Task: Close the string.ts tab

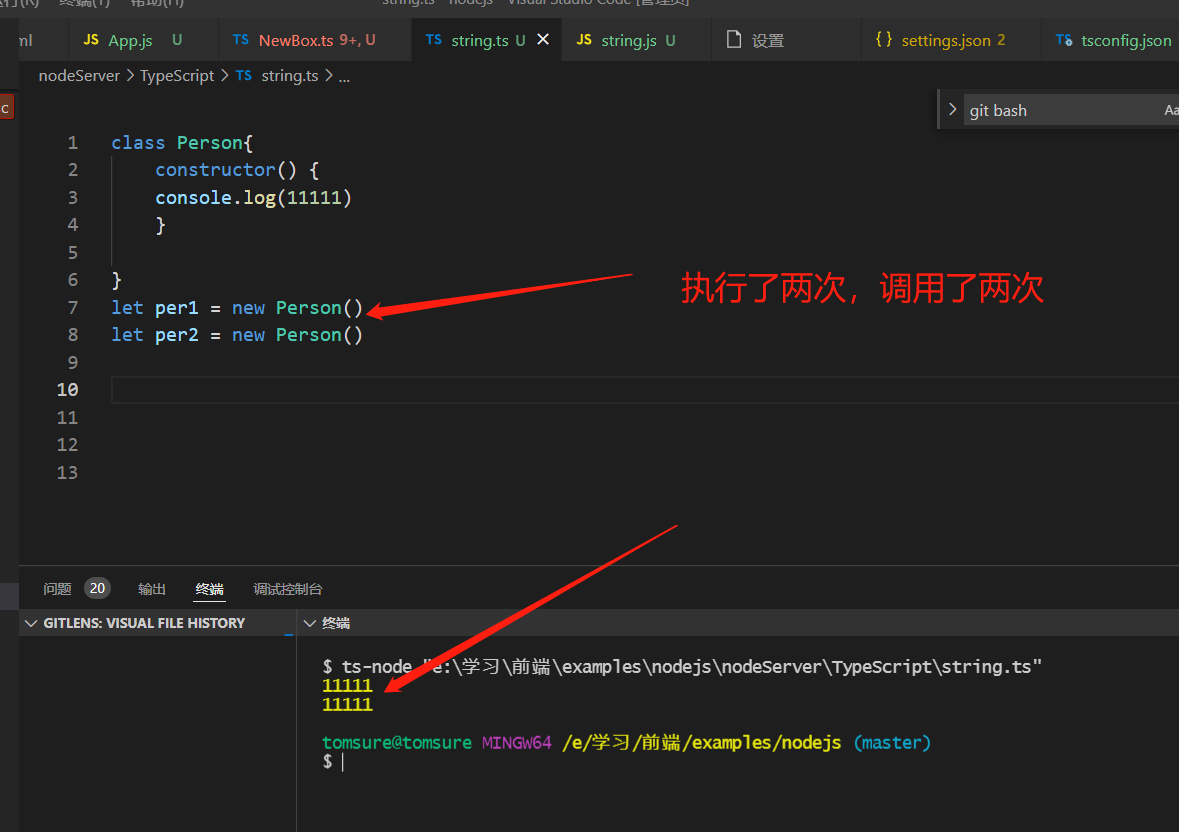Action: point(543,39)
